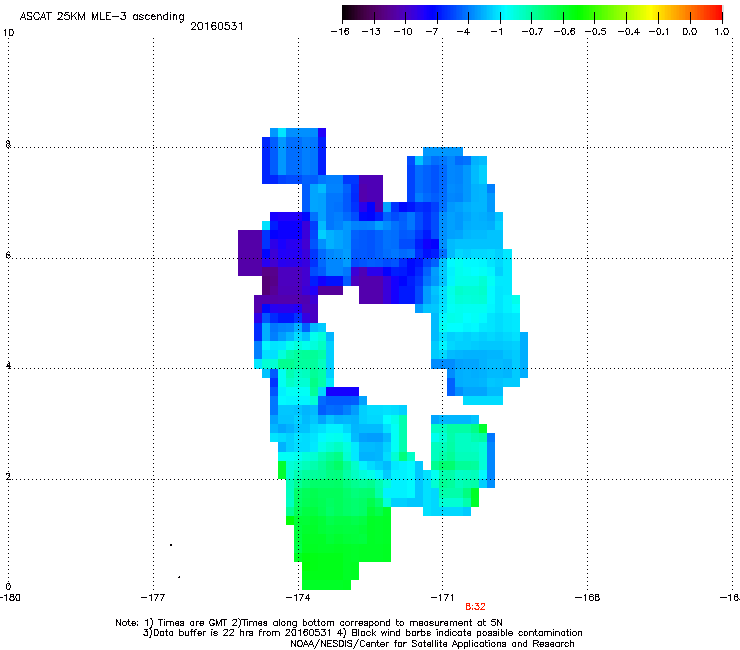Click the red end of the color bar
Viewport: 740px width, 650px height.
pyautogui.click(x=715, y=12)
